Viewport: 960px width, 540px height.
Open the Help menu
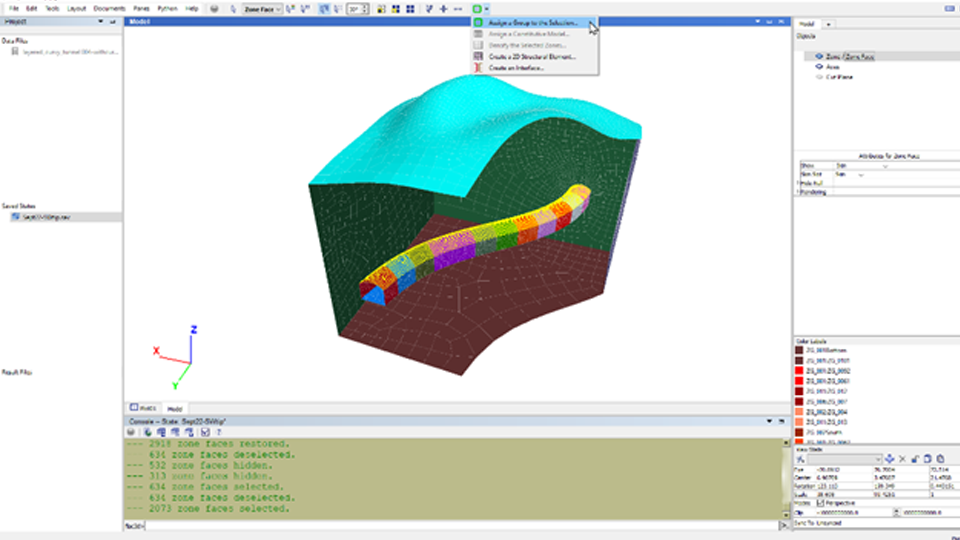[x=192, y=9]
